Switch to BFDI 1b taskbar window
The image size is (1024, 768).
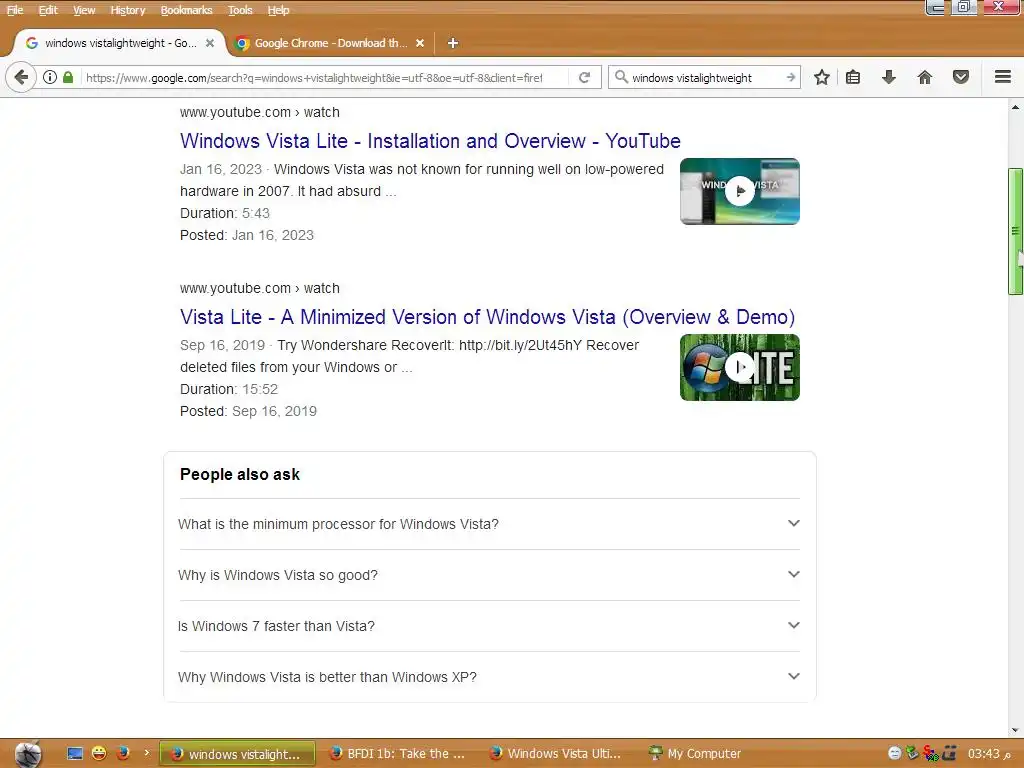point(397,754)
